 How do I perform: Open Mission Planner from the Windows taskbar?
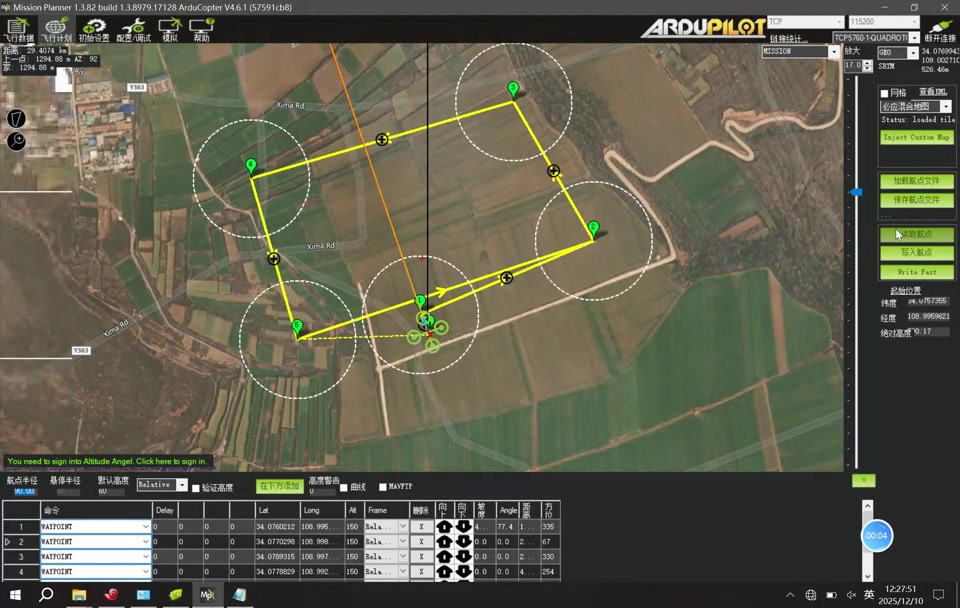207,595
